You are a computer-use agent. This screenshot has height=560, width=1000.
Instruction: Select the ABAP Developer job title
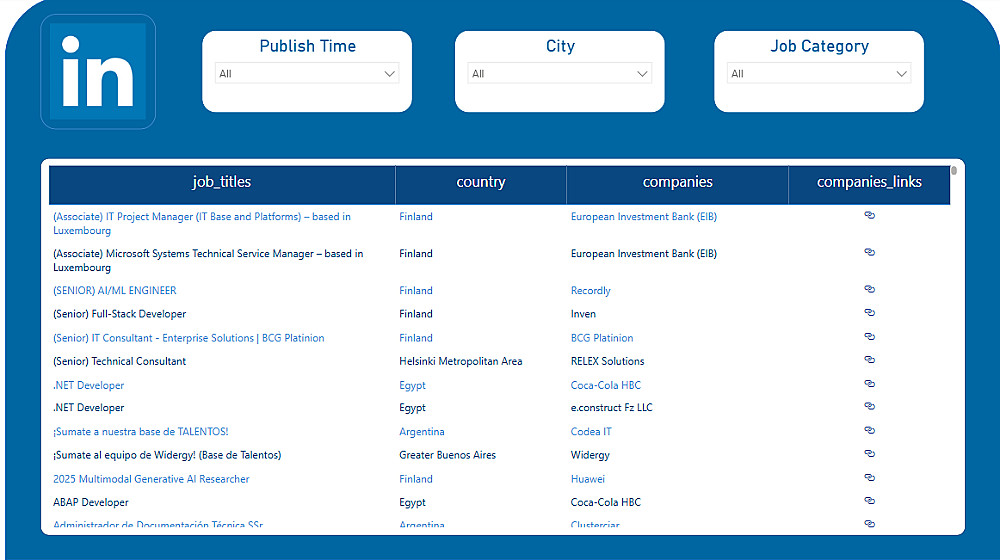click(91, 503)
